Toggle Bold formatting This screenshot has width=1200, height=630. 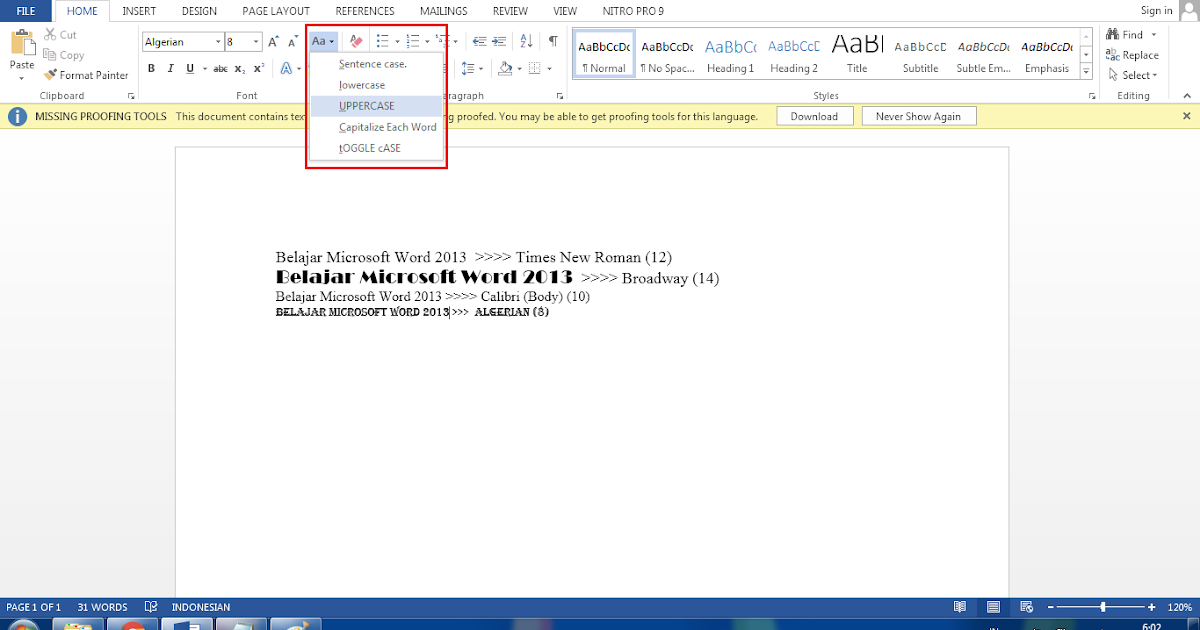click(x=152, y=69)
